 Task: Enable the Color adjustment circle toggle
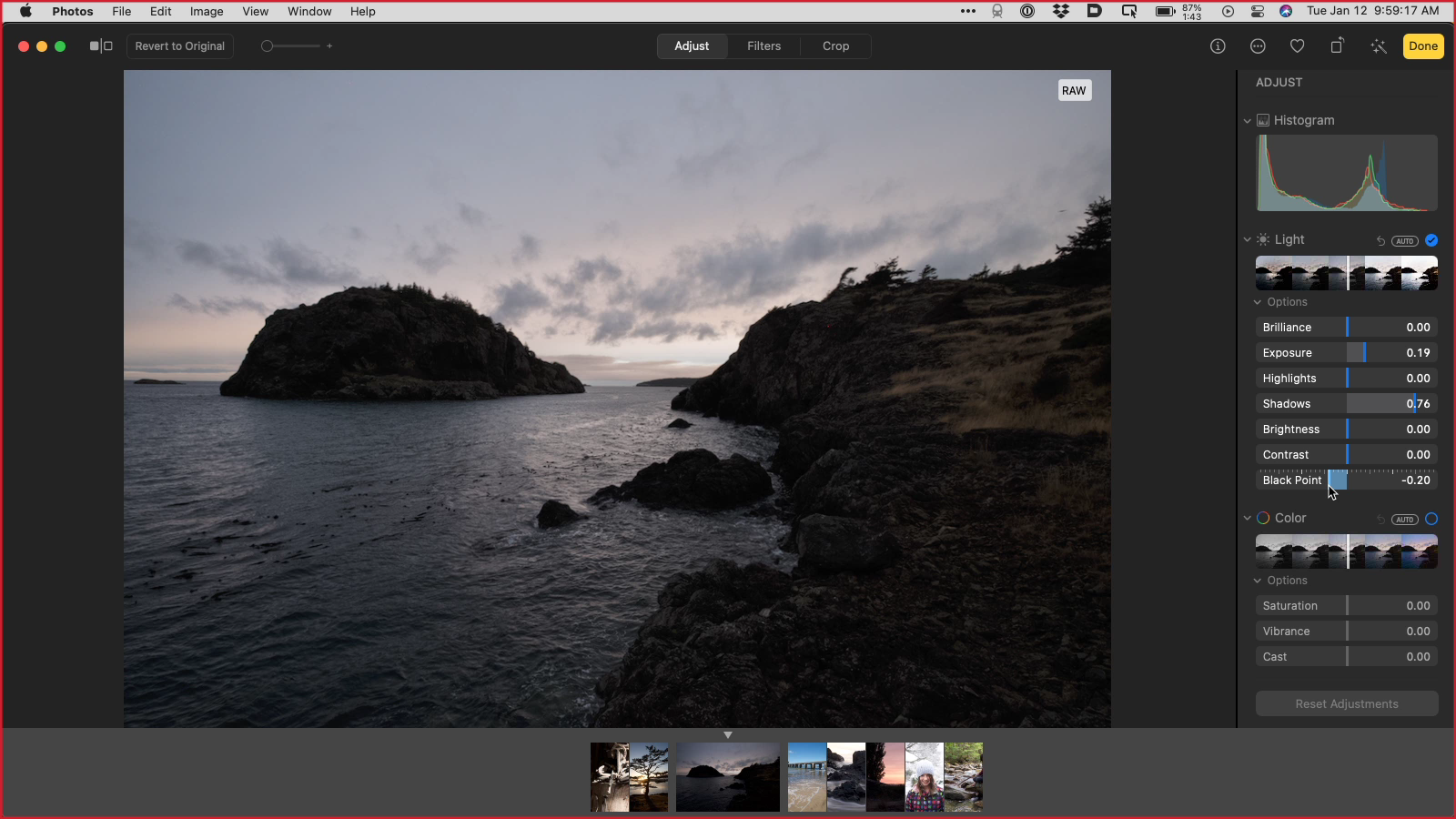click(x=1431, y=519)
